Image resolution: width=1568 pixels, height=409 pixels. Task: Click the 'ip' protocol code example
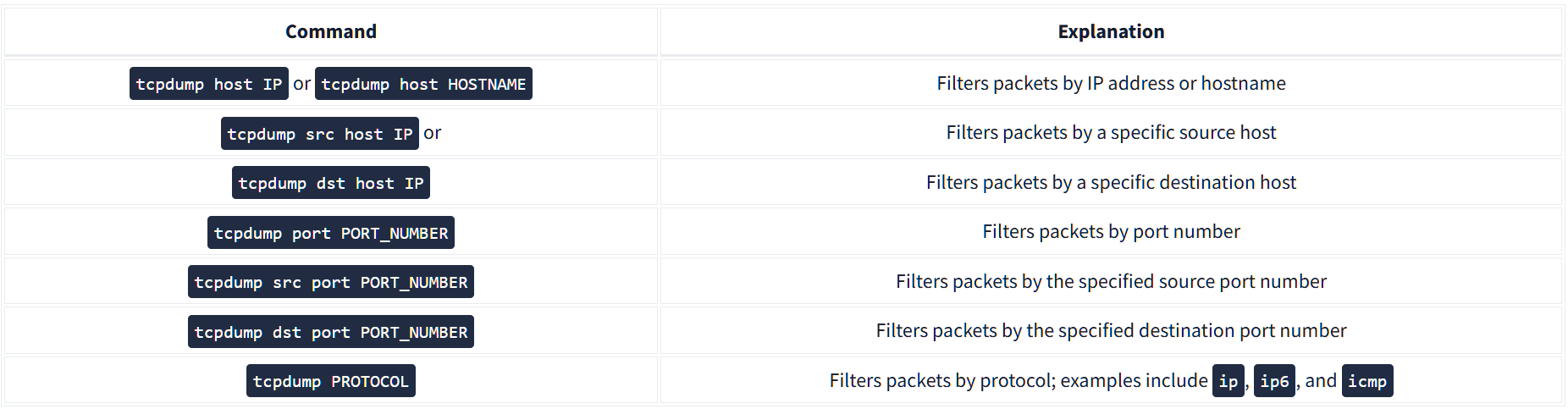click(1228, 381)
